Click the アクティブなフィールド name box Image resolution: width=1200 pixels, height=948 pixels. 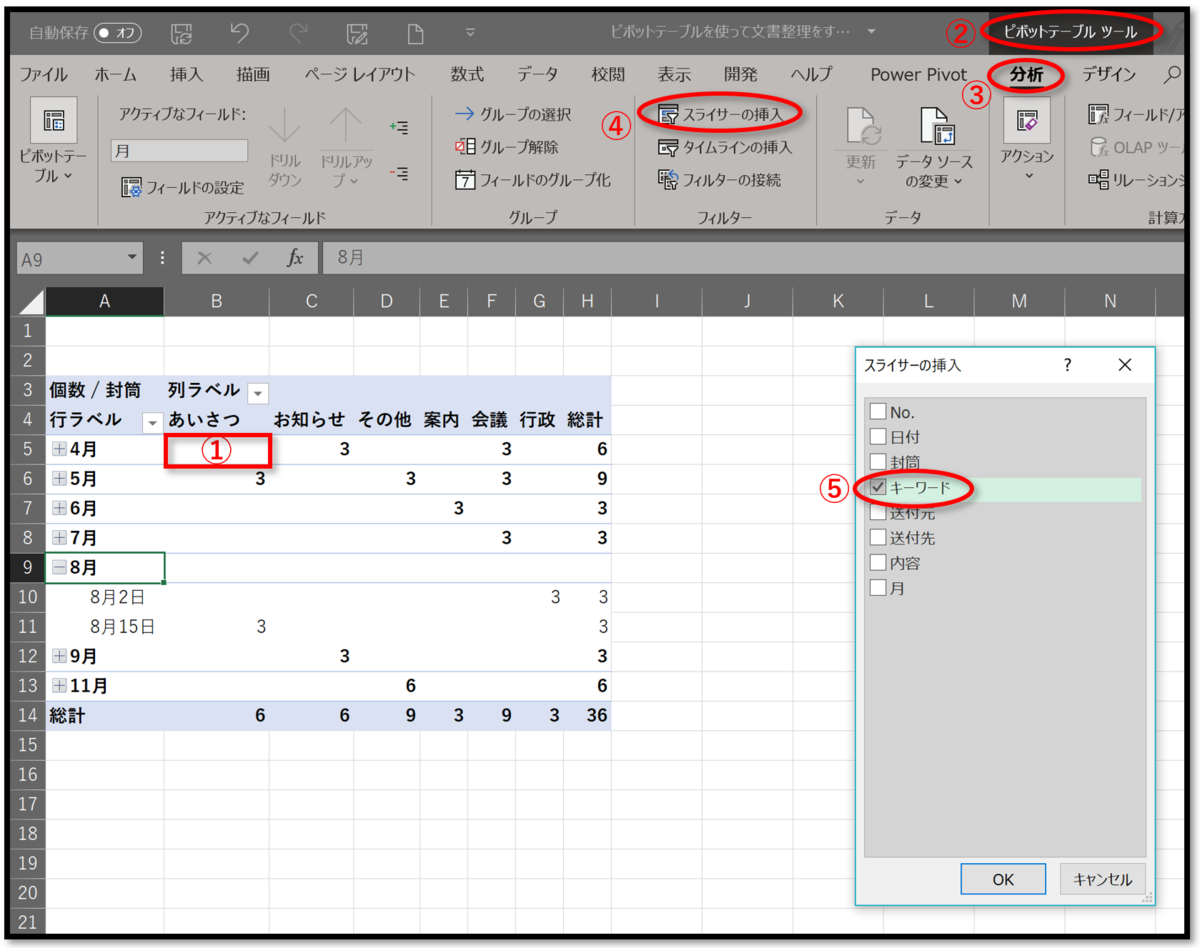click(x=179, y=151)
